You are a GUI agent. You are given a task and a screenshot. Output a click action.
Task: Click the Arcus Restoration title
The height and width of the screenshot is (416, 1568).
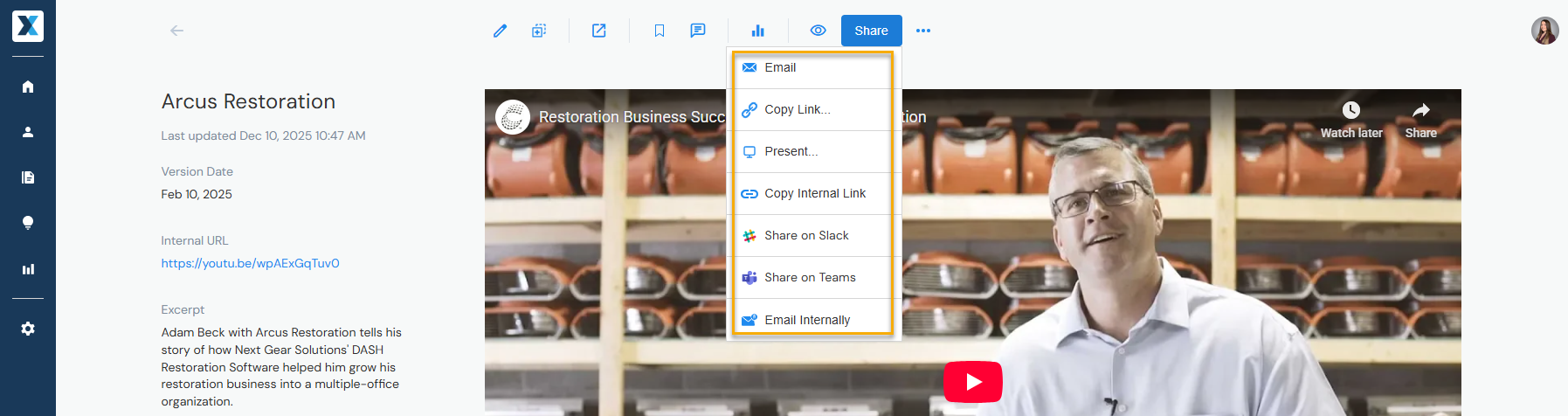pyautogui.click(x=248, y=101)
